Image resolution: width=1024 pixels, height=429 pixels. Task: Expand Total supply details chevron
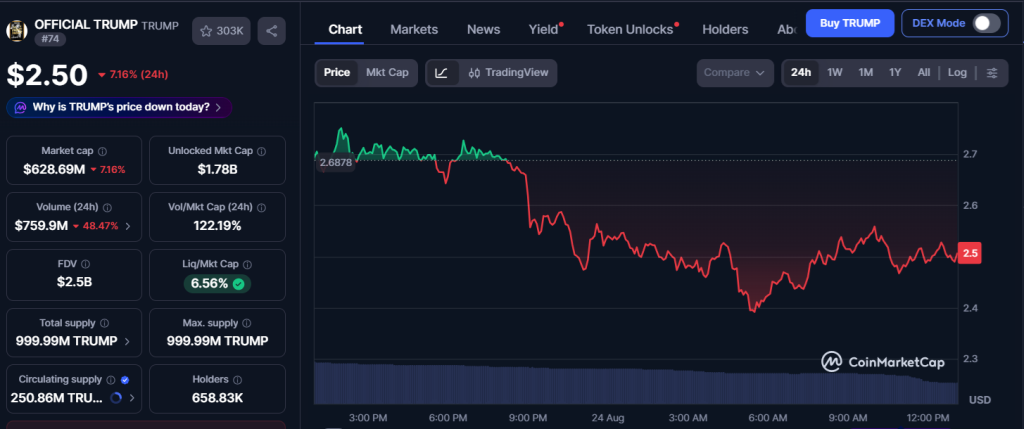[x=127, y=341]
